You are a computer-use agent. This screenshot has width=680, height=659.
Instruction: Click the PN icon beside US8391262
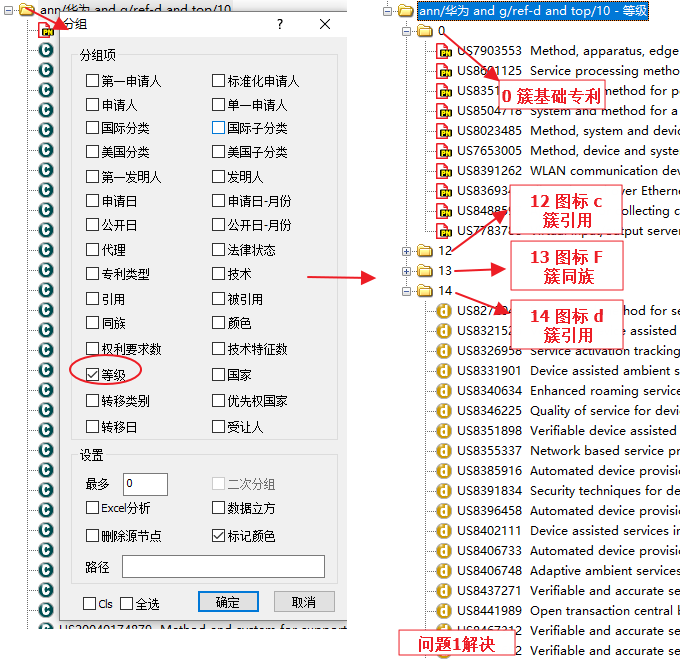[x=445, y=171]
